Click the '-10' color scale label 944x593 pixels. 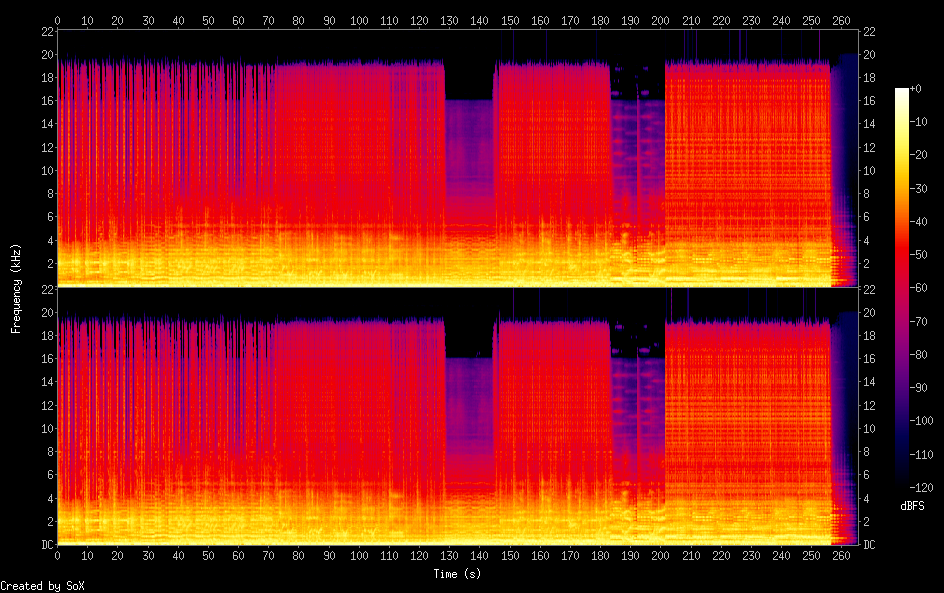919,122
